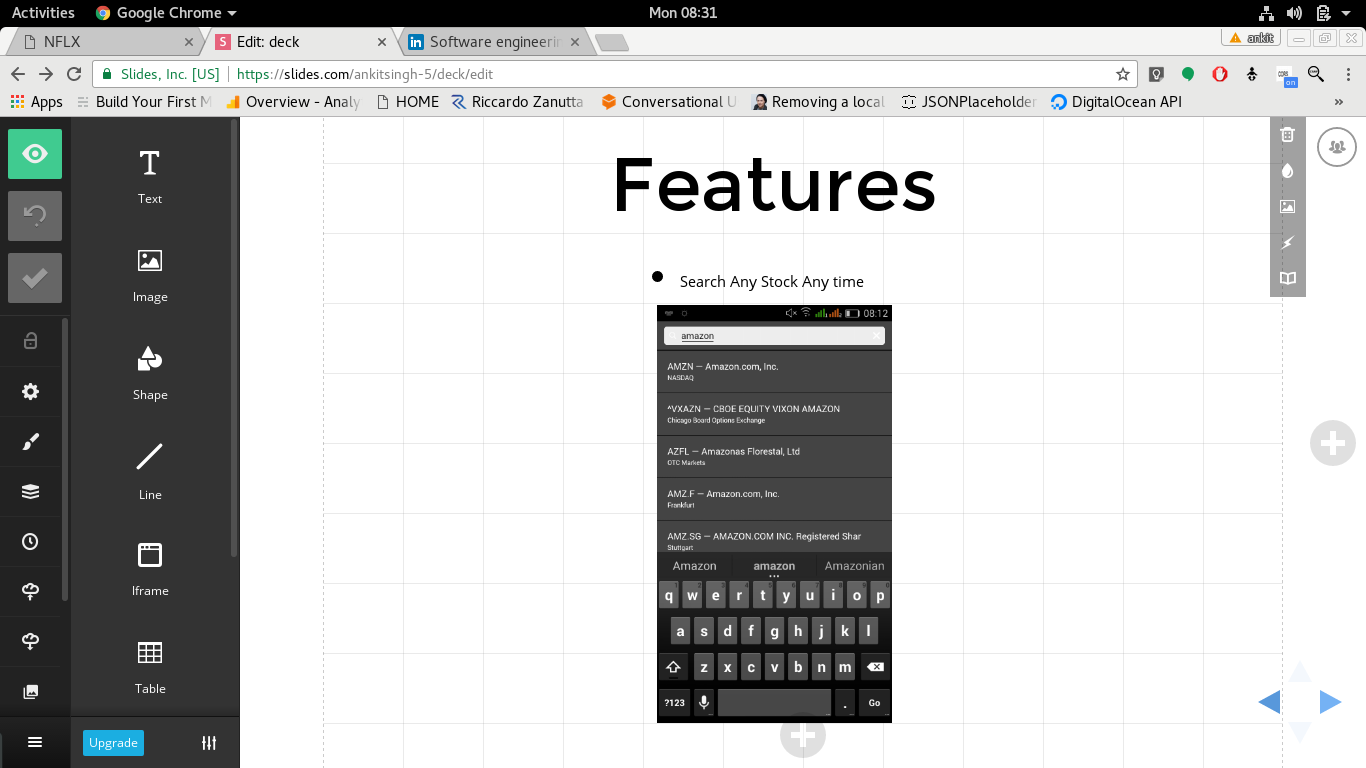Open DigitalOcean API bookmark
Image resolution: width=1366 pixels, height=768 pixels.
pyautogui.click(x=1117, y=102)
